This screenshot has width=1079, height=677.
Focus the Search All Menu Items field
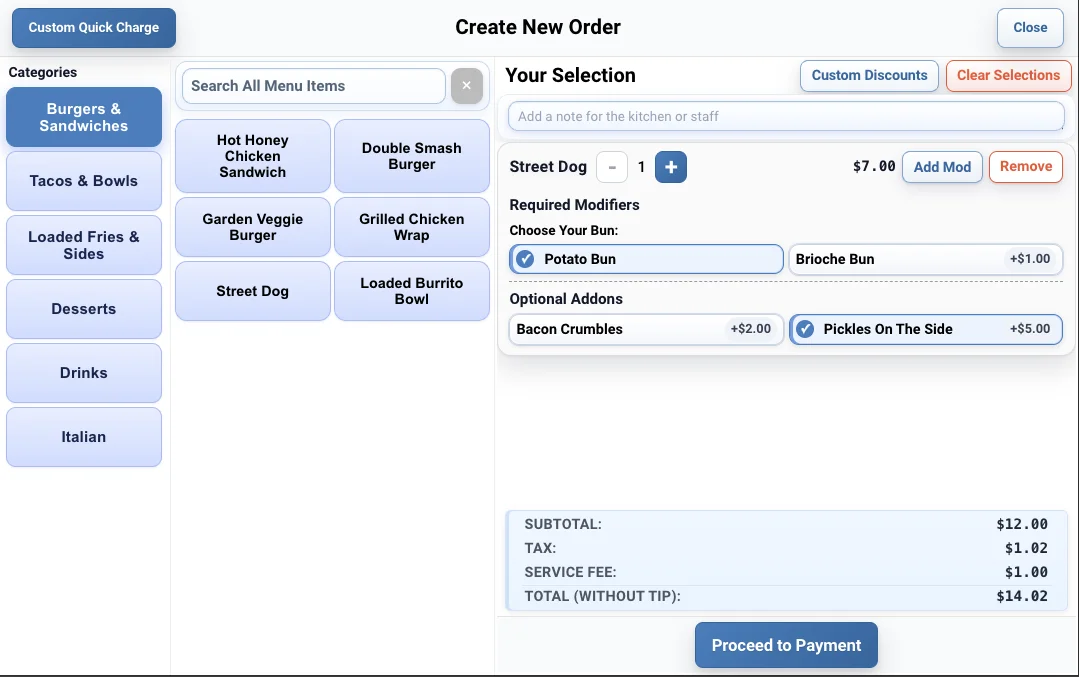(x=314, y=86)
